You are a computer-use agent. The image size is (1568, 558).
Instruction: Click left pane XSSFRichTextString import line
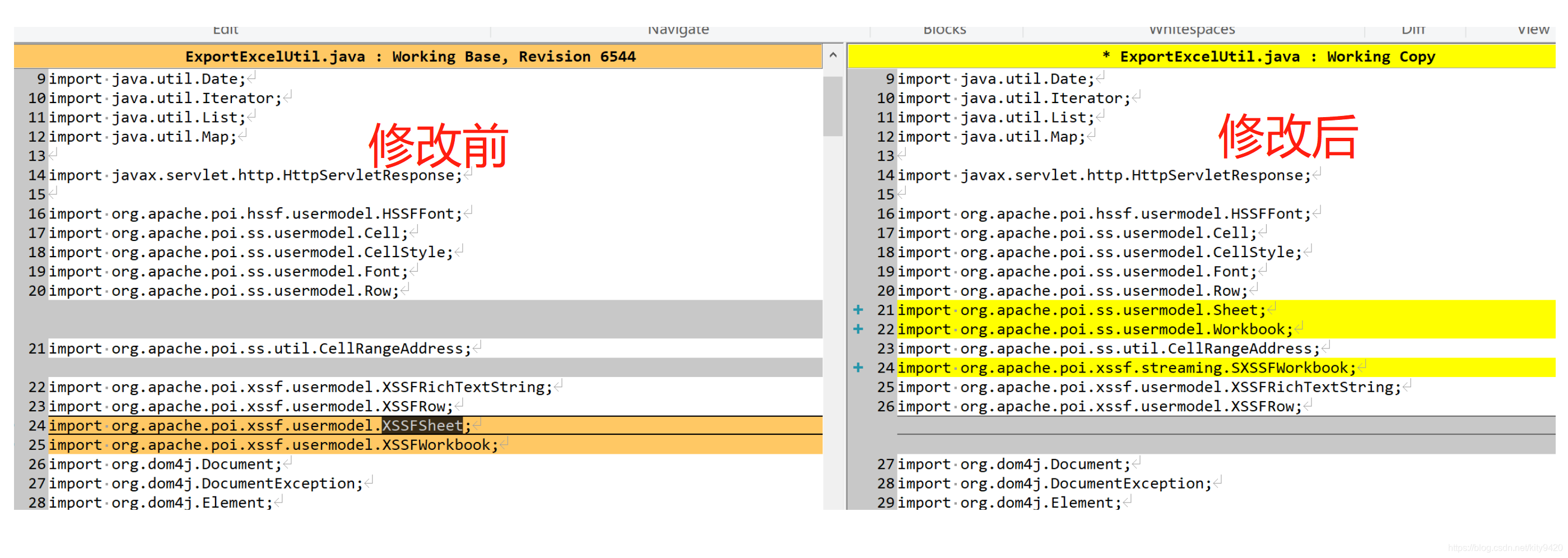301,387
